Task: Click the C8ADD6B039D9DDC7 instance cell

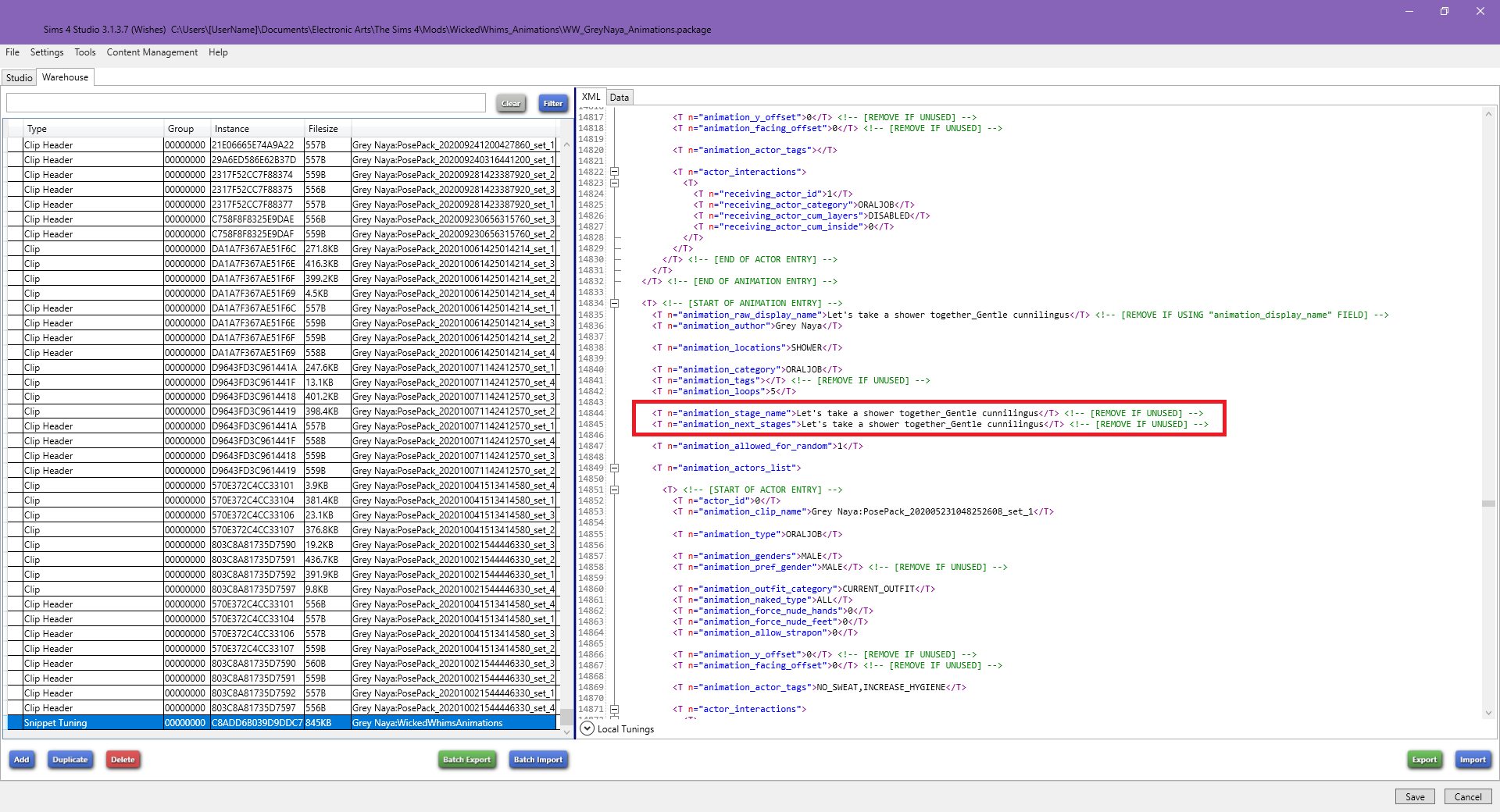Action: point(257,723)
